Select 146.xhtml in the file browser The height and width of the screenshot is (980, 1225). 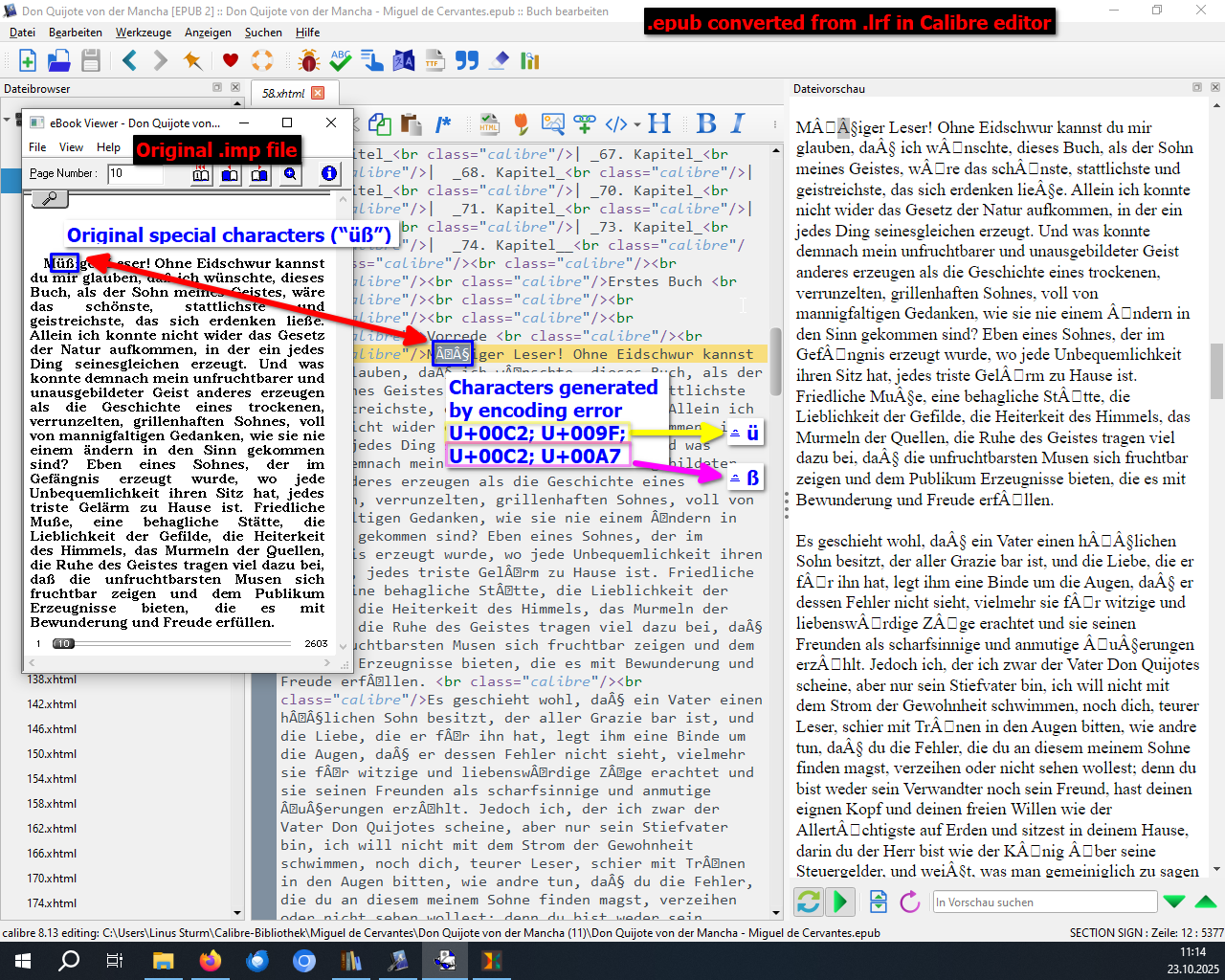point(52,729)
